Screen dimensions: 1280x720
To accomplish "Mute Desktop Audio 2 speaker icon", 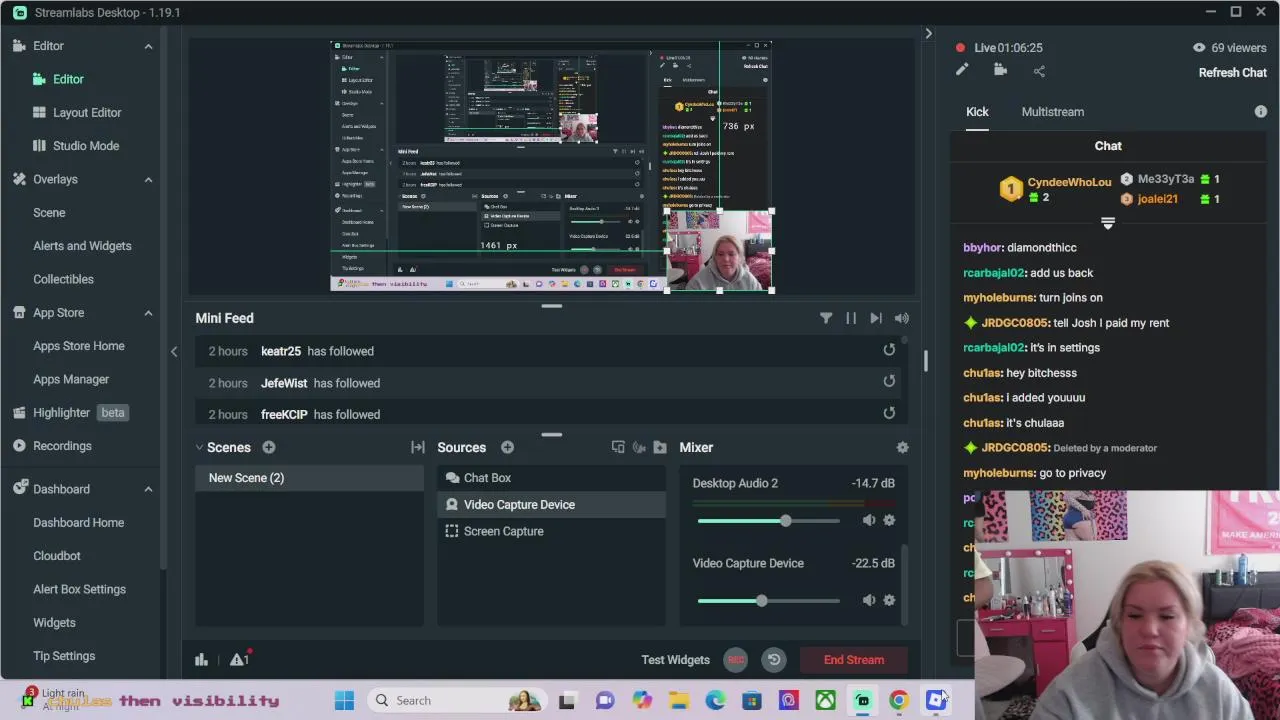I will pyautogui.click(x=868, y=520).
